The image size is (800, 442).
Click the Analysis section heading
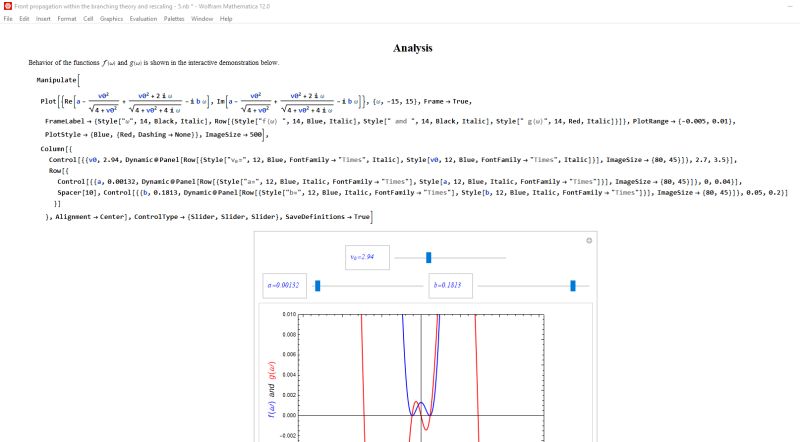(413, 48)
